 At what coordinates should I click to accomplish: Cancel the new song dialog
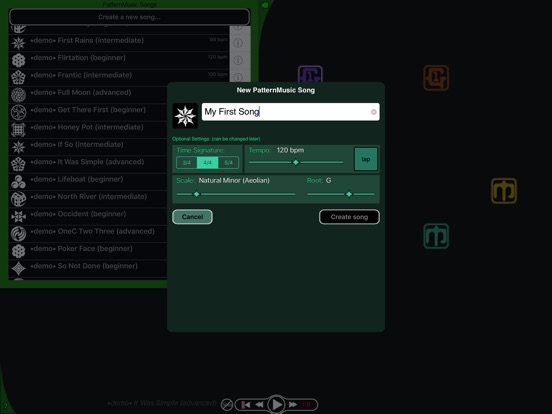pyautogui.click(x=192, y=217)
